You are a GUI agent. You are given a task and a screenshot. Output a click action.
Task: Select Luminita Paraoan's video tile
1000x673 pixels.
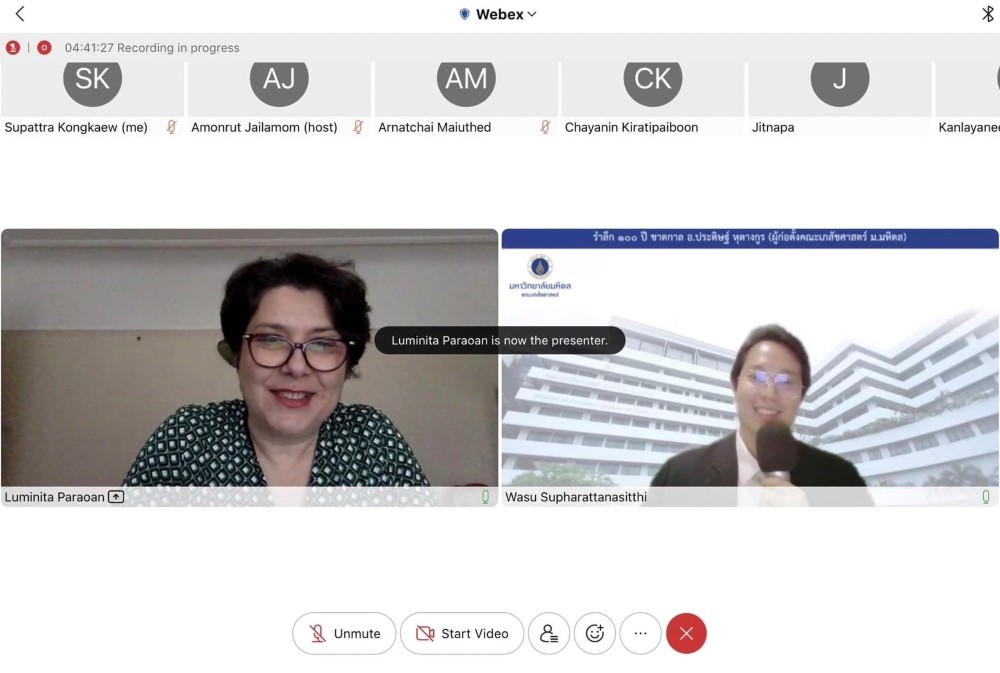point(249,360)
